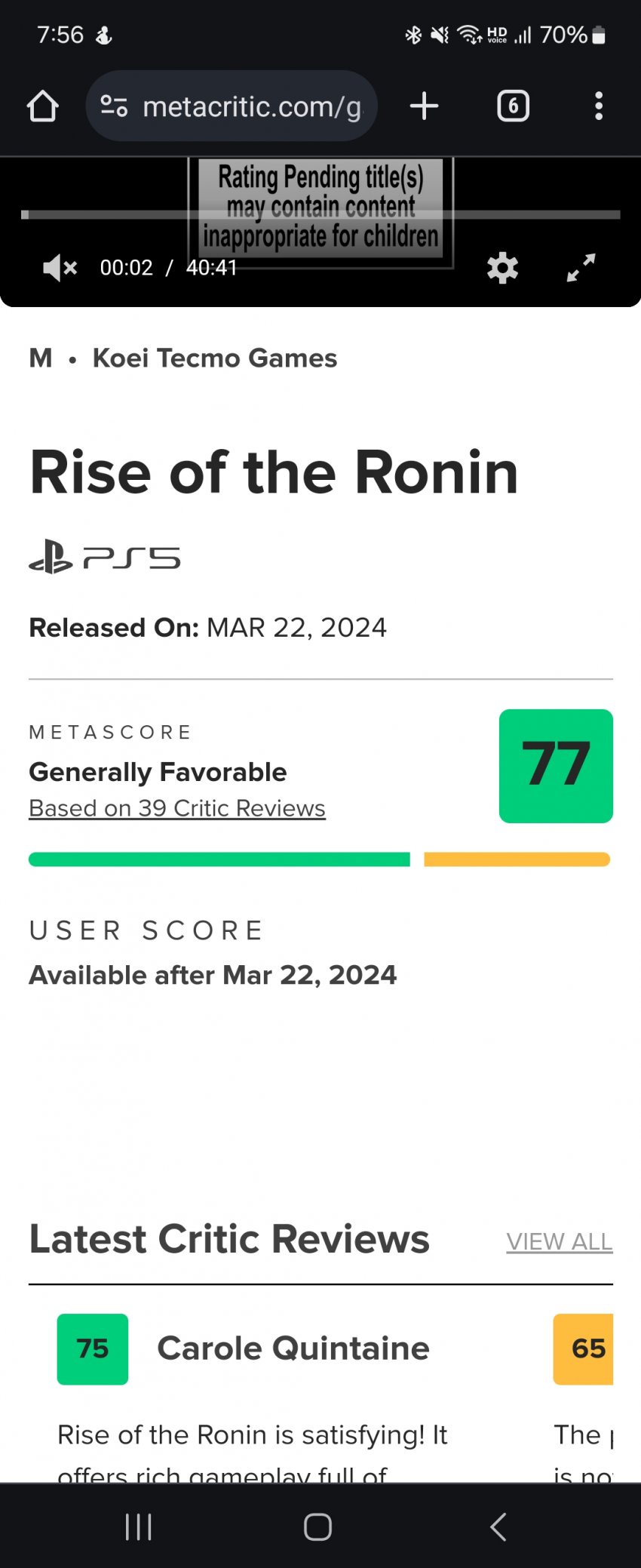Open Android recent apps button

tap(139, 1526)
